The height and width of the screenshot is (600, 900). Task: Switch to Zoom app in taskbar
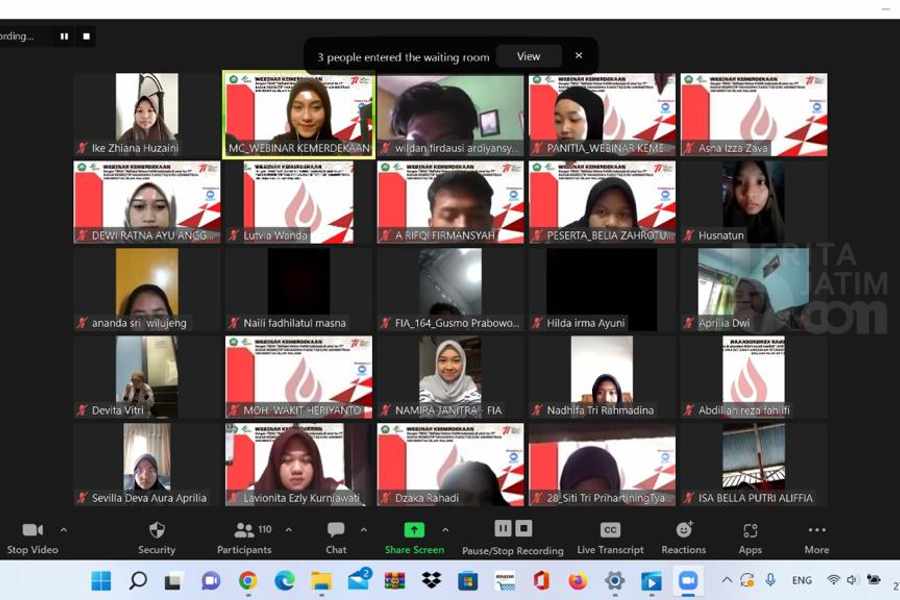[688, 581]
